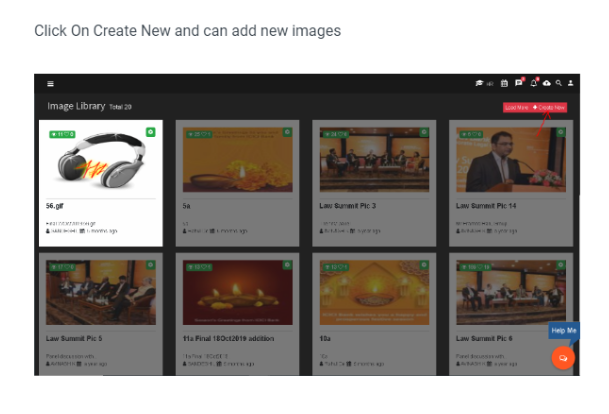609x414 pixels.
Task: Click views and likes badge on 11a Final card
Action: pyautogui.click(x=199, y=267)
